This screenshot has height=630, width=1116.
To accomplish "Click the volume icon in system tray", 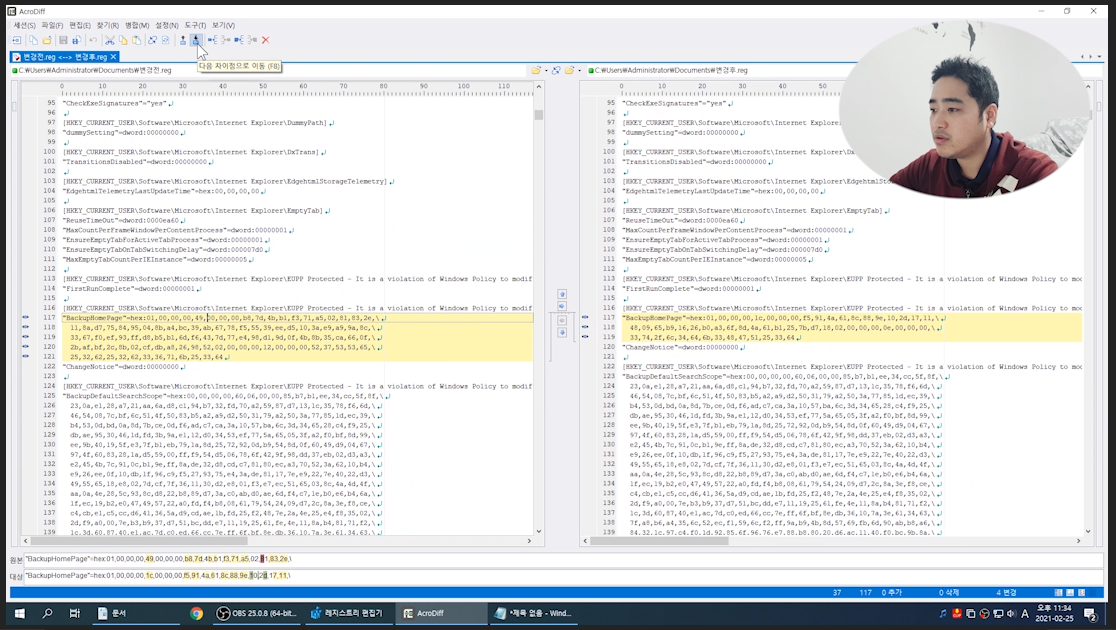I will click(x=1011, y=613).
